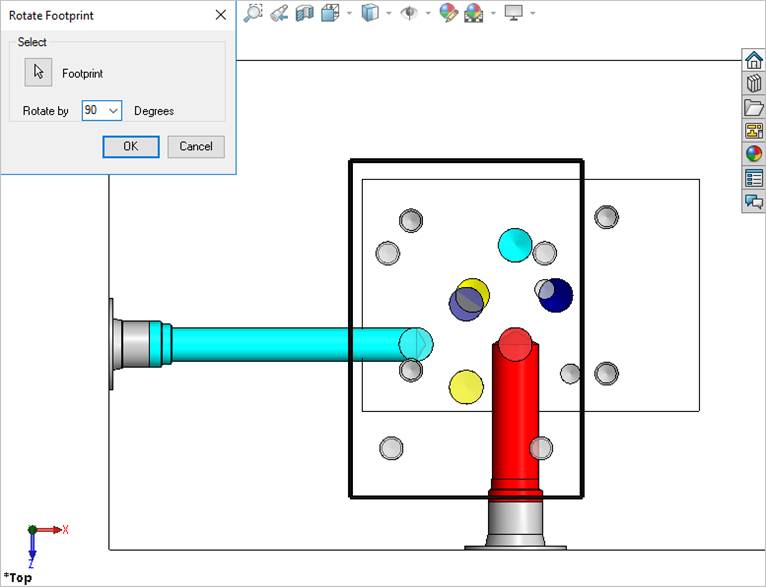
Task: Select the lower yellow circle in footprint
Action: coord(466,387)
